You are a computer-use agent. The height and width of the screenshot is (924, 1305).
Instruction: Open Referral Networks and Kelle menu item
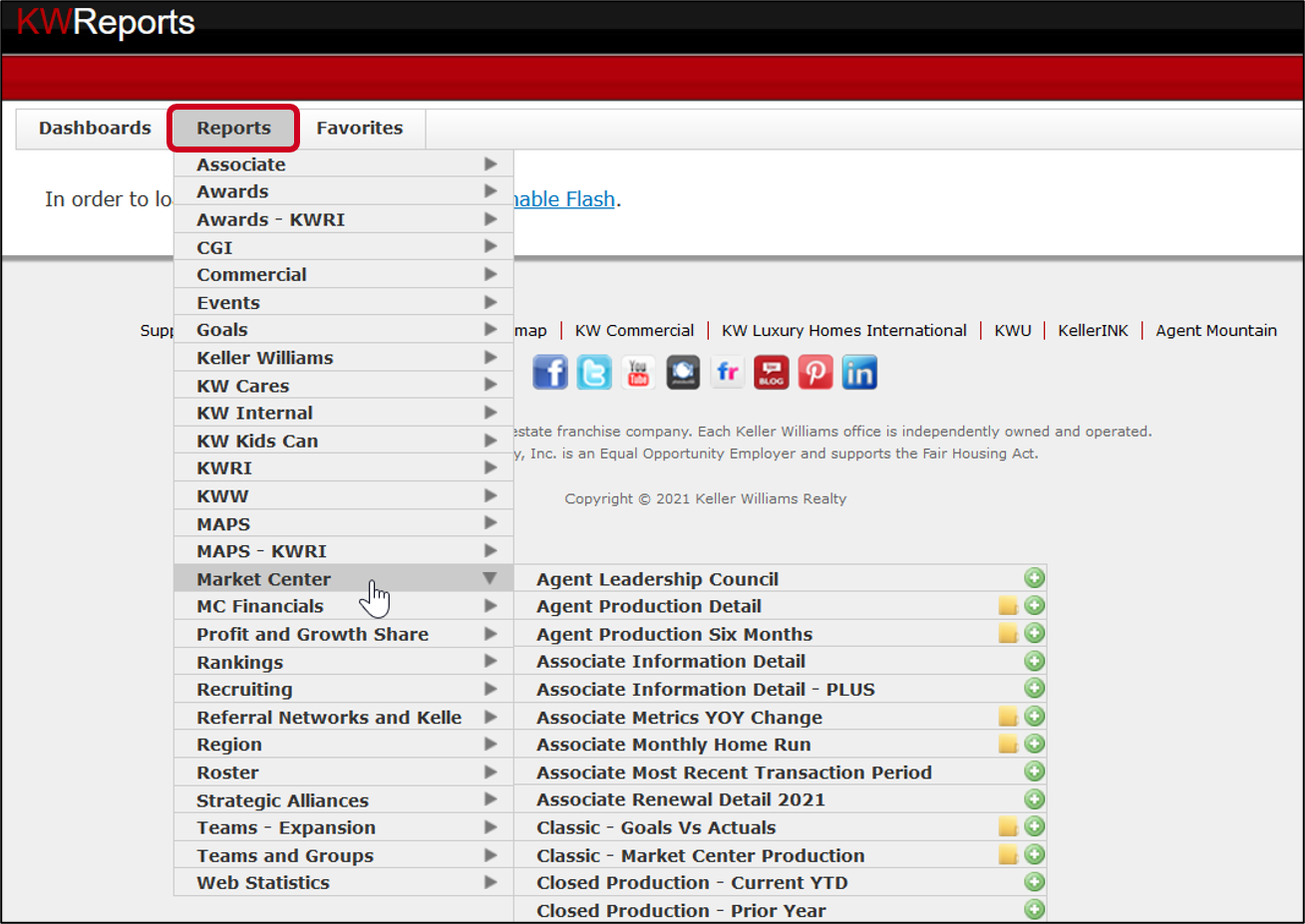pos(344,717)
